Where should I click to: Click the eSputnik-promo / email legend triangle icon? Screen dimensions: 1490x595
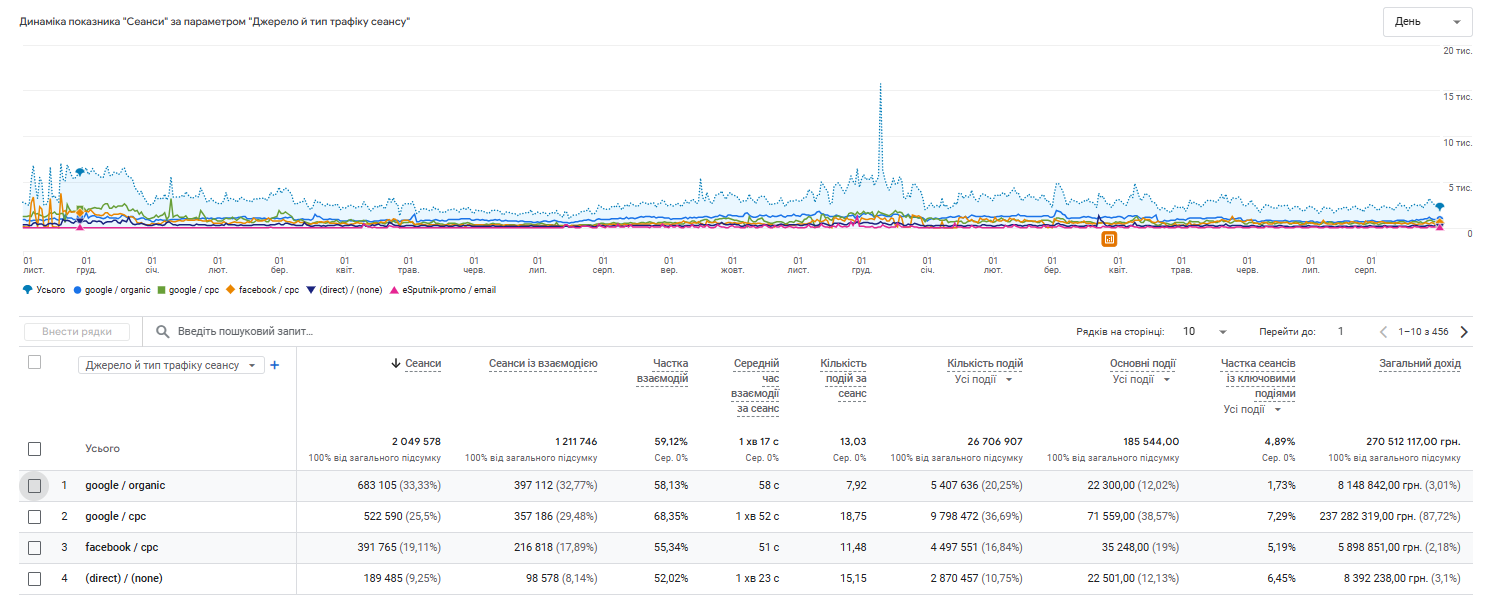click(x=396, y=290)
